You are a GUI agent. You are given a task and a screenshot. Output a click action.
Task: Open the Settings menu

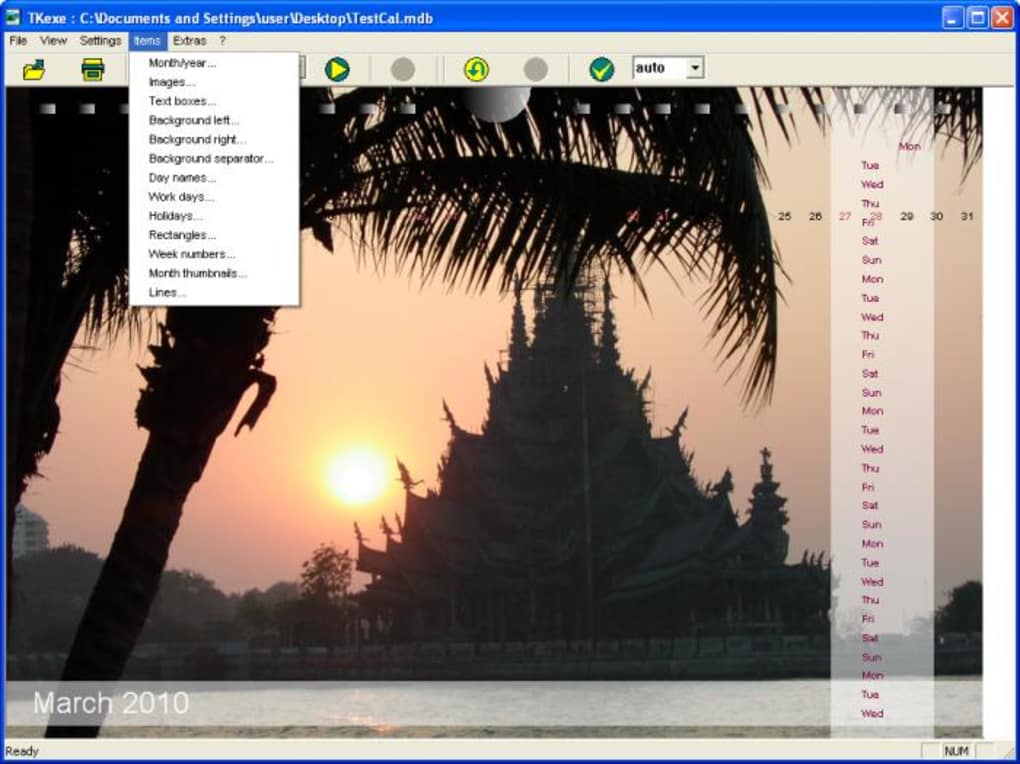point(100,40)
